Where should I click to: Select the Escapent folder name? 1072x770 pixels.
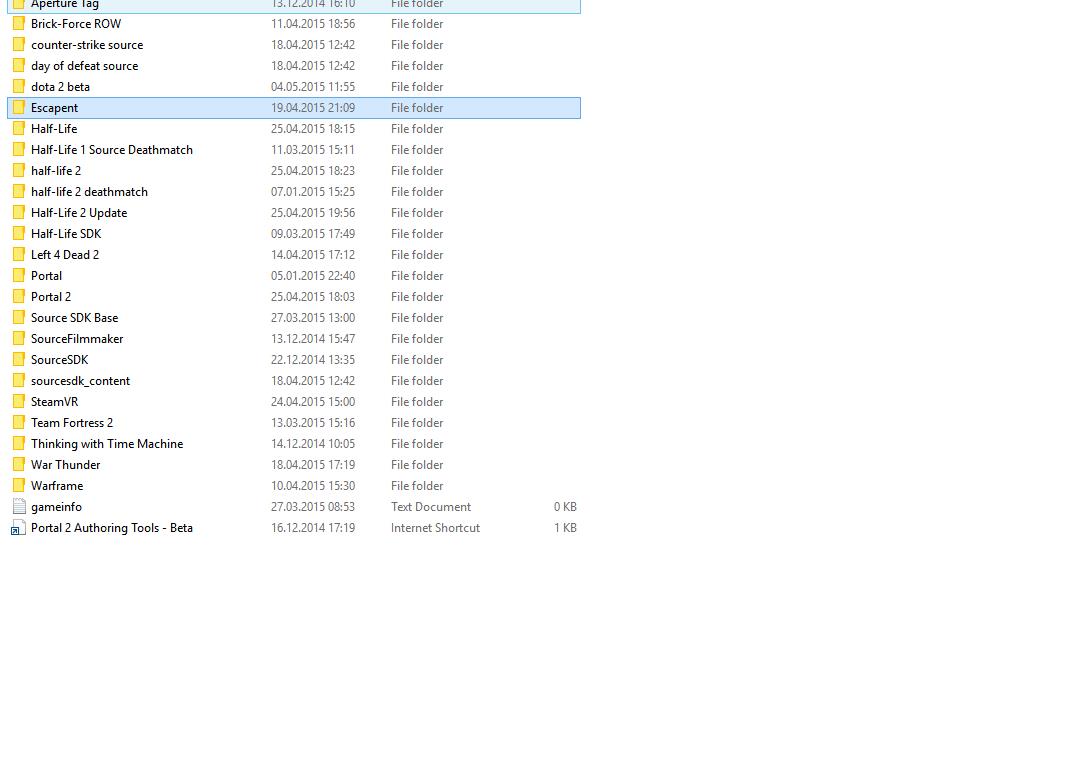54,108
